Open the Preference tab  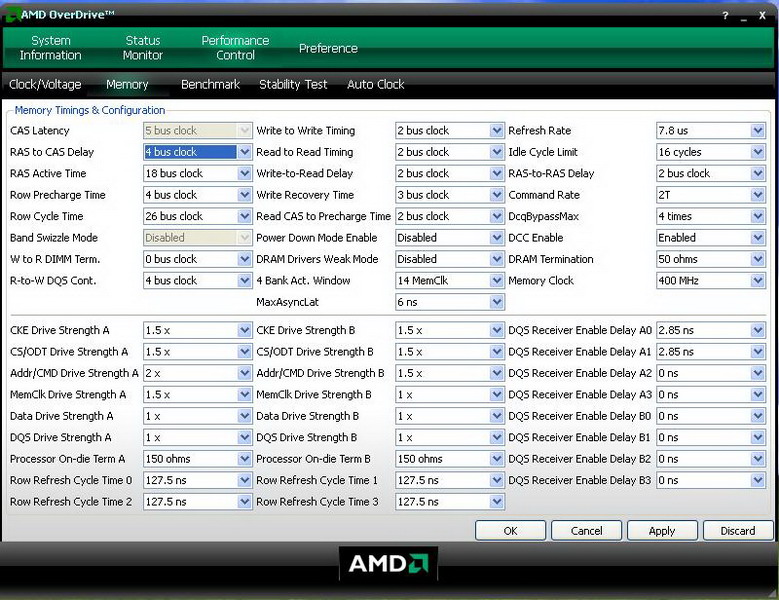tap(328, 48)
